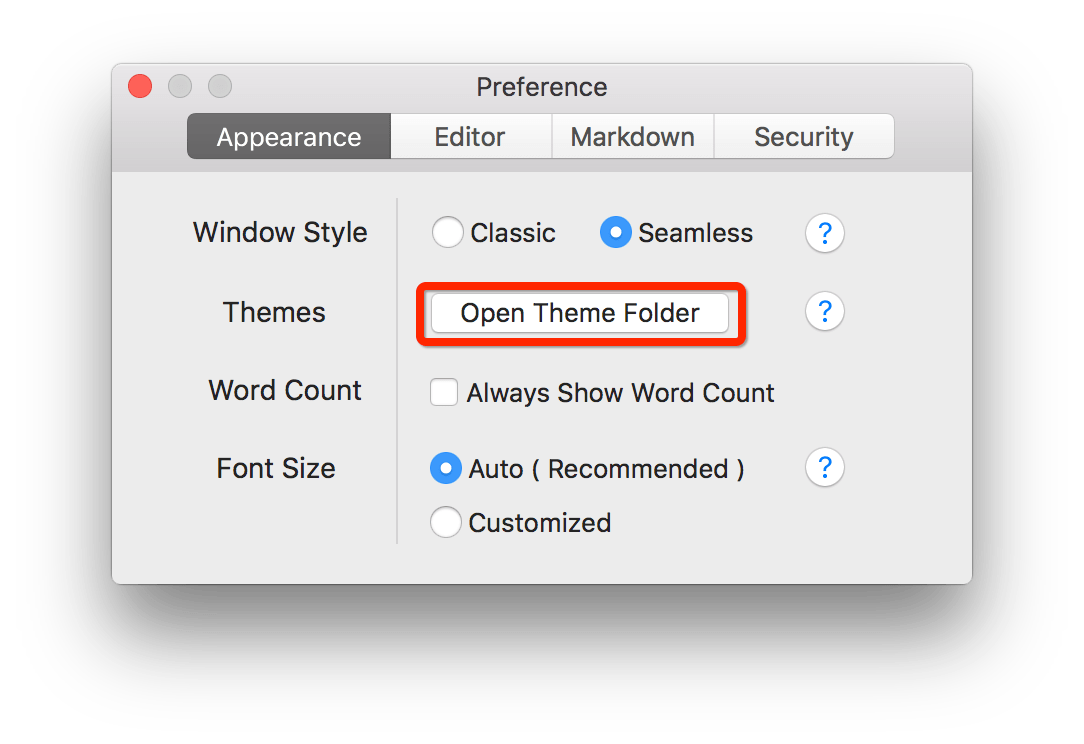
Task: Click the gray minimize window button
Action: 180,86
